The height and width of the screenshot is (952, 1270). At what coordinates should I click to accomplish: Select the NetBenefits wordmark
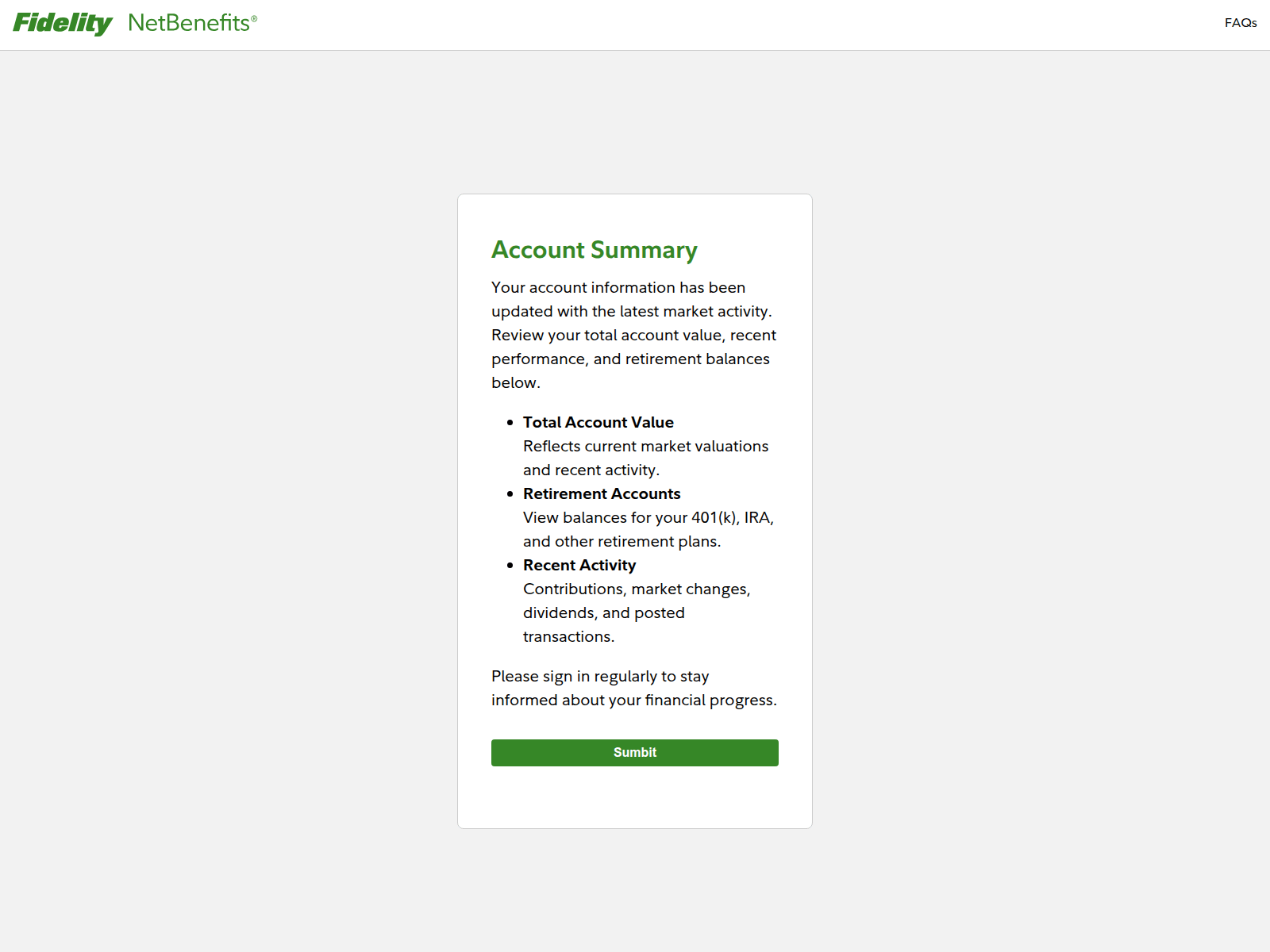[189, 23]
